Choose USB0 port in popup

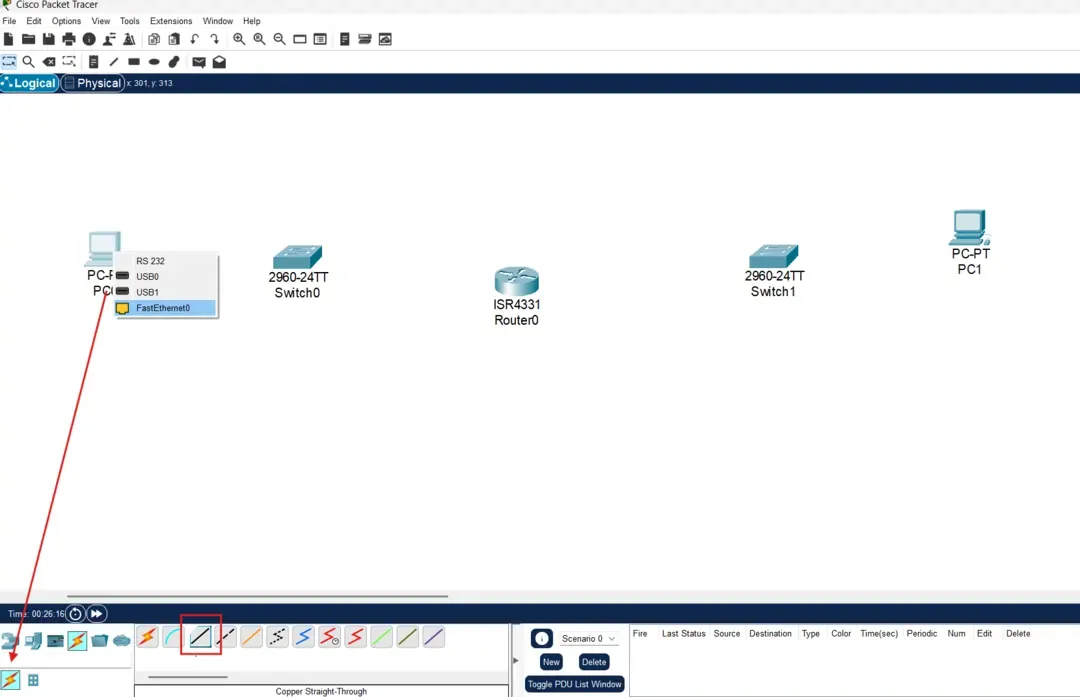(x=165, y=276)
